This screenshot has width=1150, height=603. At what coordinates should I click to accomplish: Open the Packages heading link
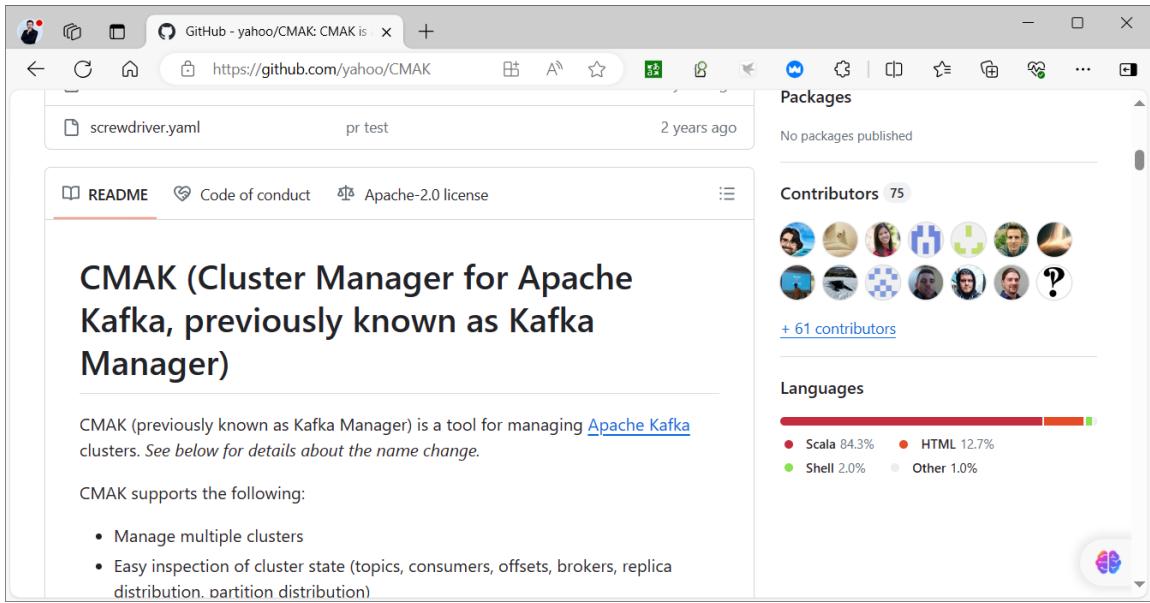816,97
